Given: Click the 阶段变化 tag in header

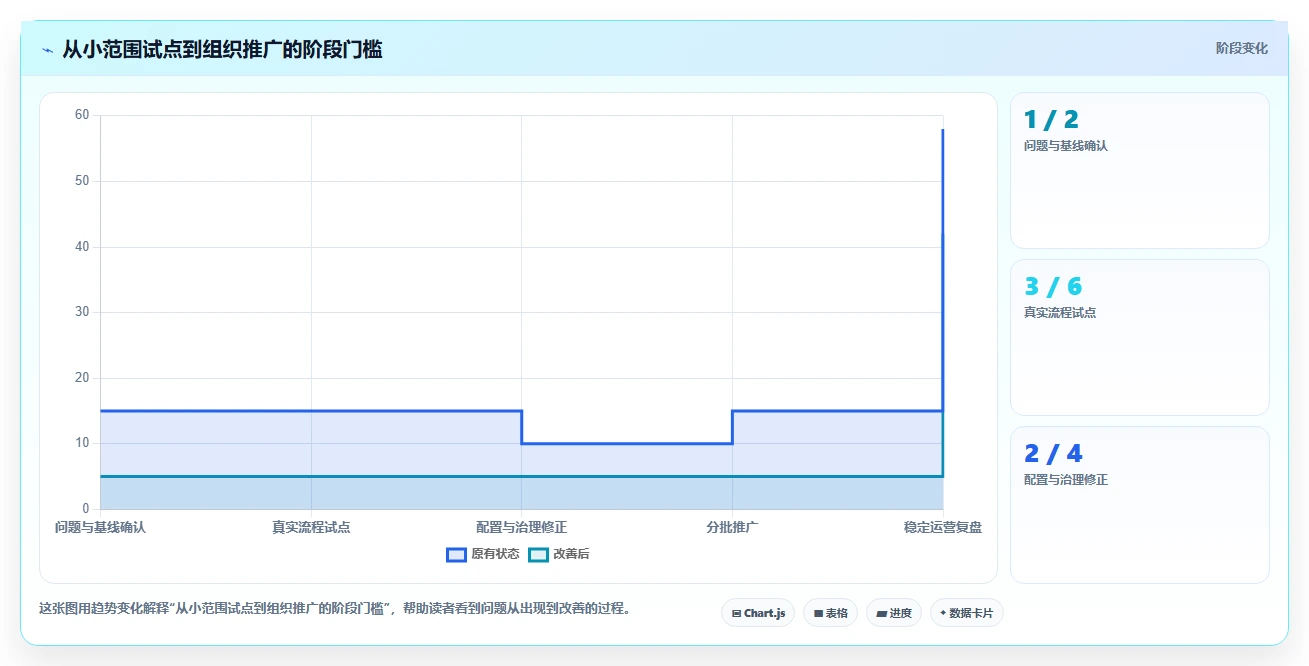Looking at the screenshot, I should pos(1242,48).
